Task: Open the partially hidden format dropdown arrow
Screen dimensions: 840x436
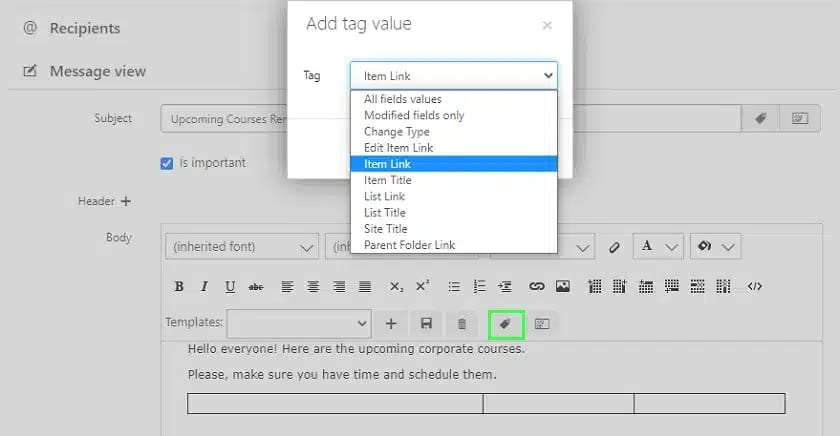Action: click(x=583, y=247)
